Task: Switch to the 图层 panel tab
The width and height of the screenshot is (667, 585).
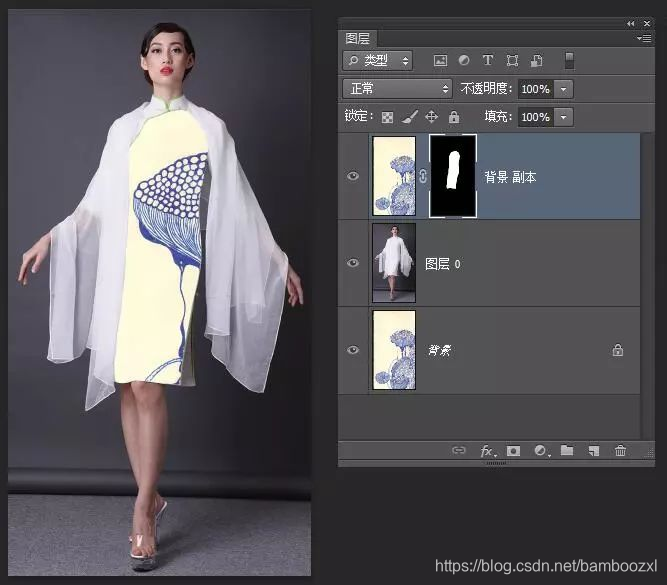Action: 357,38
